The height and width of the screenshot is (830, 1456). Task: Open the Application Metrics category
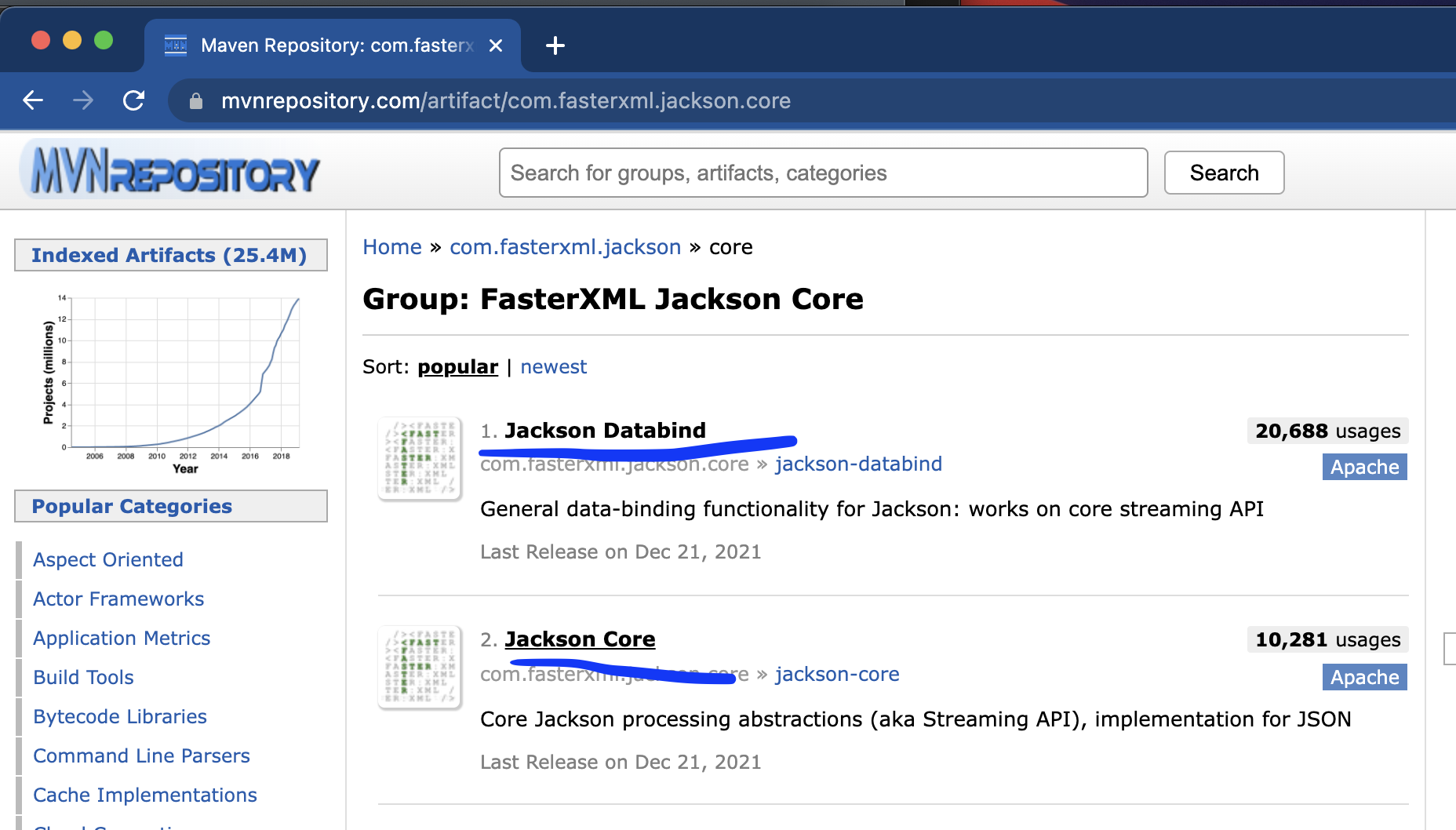click(122, 638)
